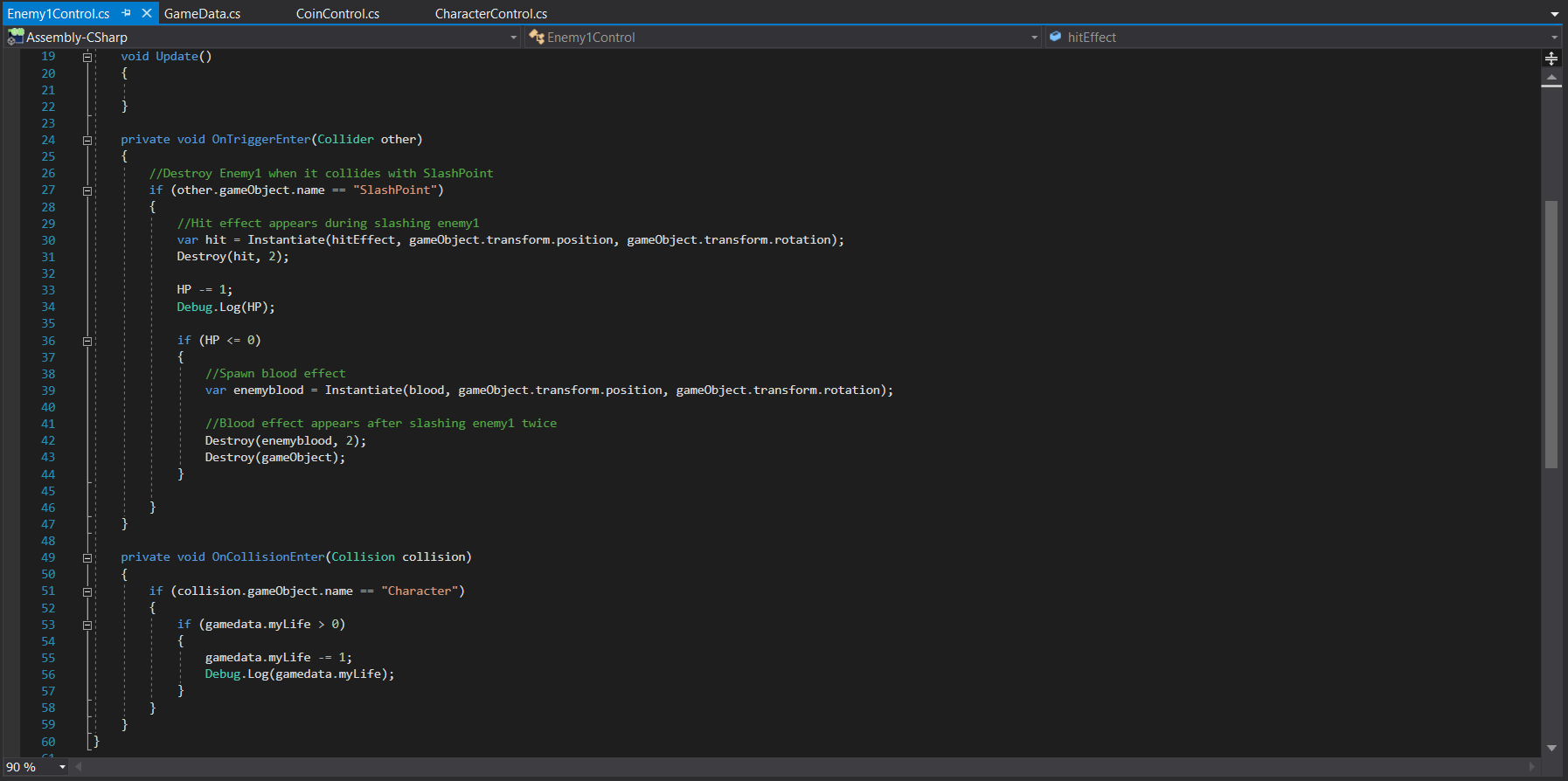
Task: Collapse the Update() method at line 19
Action: (87, 57)
